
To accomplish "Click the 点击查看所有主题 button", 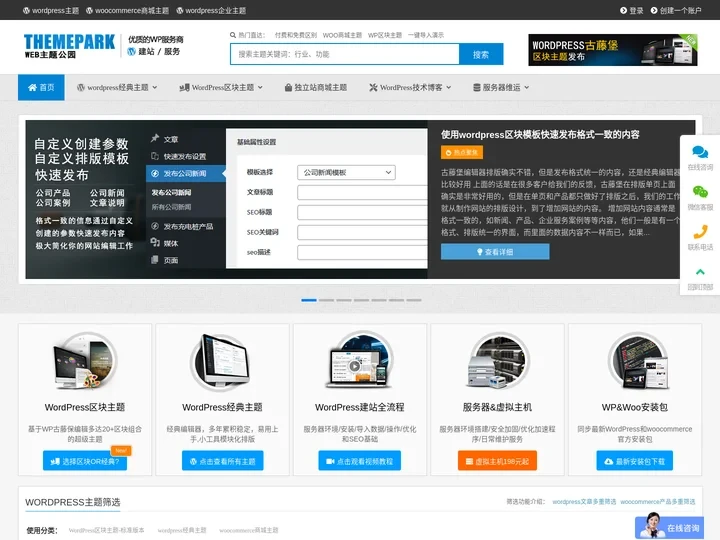I will pos(222,461).
